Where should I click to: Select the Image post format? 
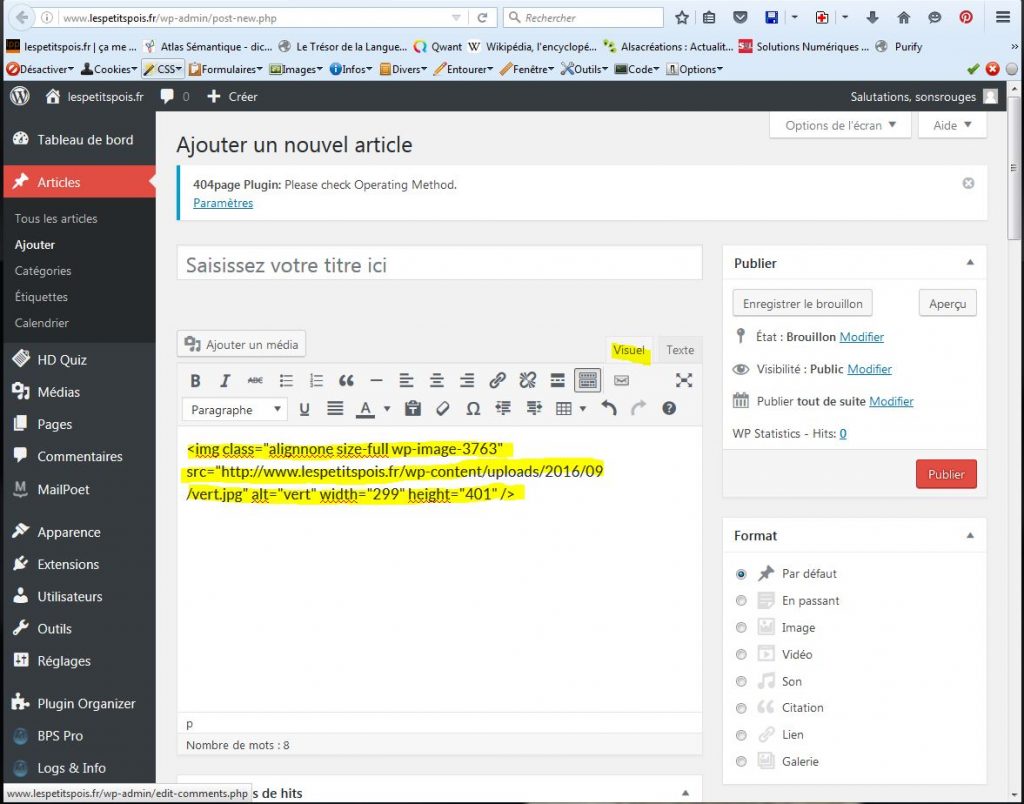741,628
